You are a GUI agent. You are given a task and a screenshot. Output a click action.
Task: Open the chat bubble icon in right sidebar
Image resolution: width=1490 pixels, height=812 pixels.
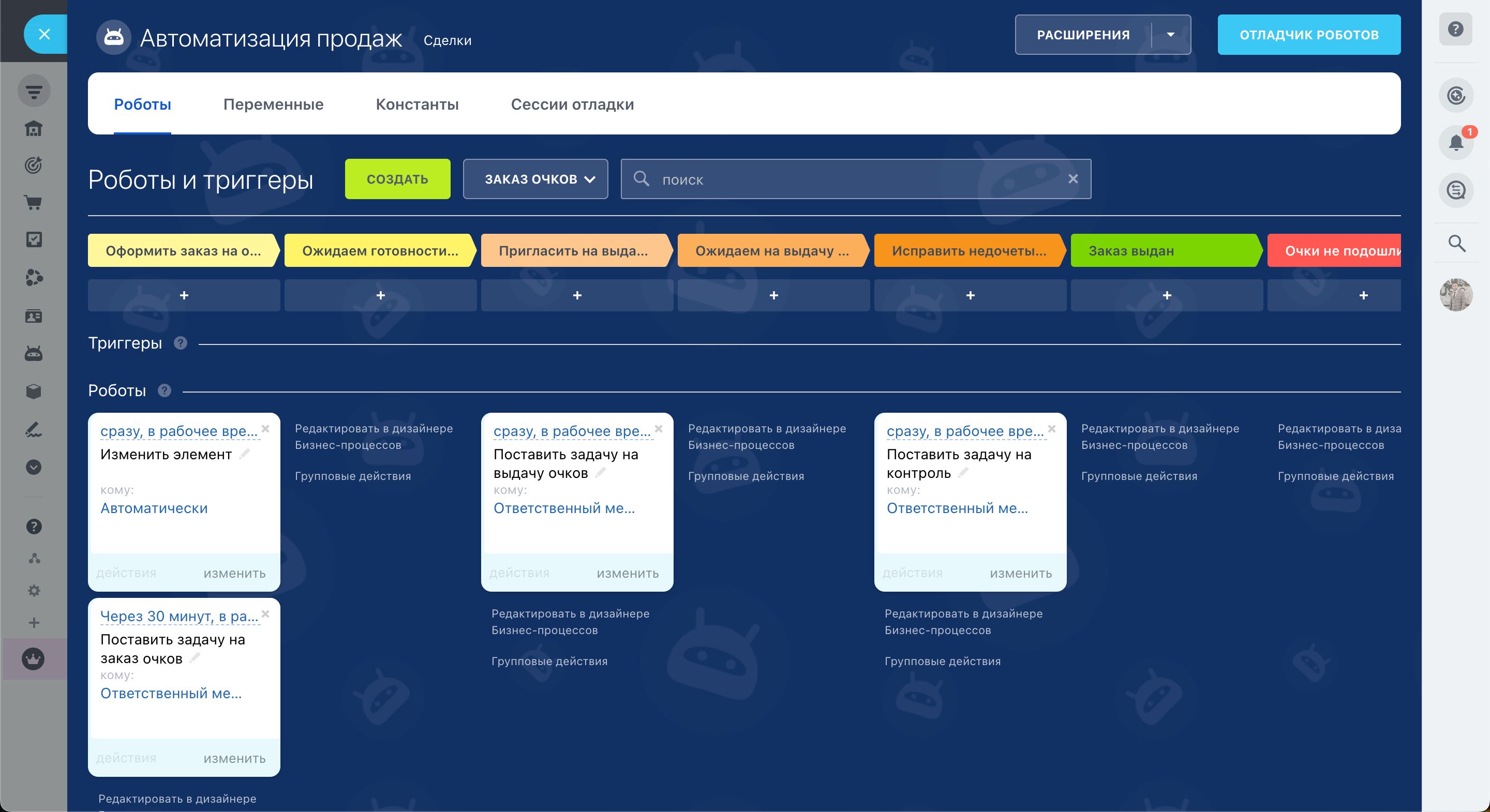click(x=1455, y=190)
